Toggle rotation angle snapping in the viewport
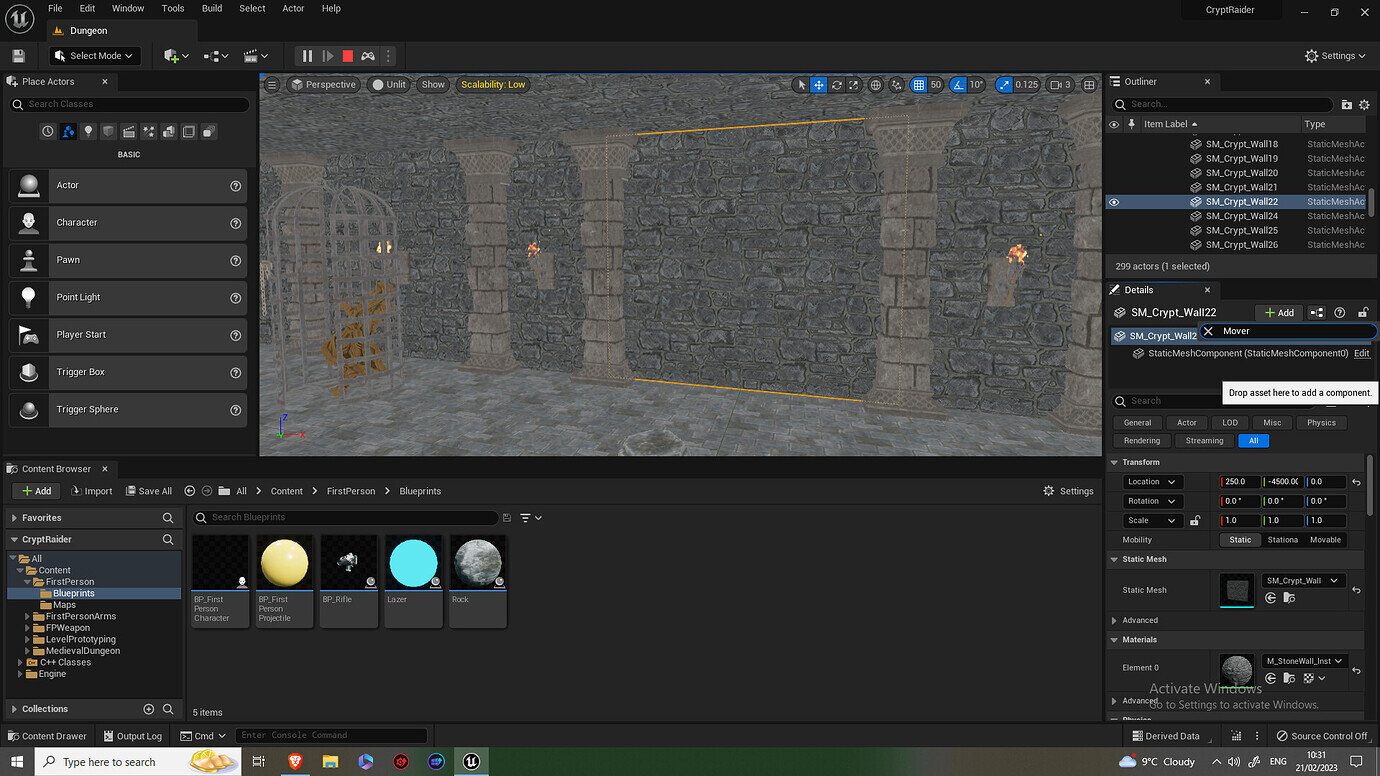Screen dimensions: 1380x776 click(x=959, y=85)
